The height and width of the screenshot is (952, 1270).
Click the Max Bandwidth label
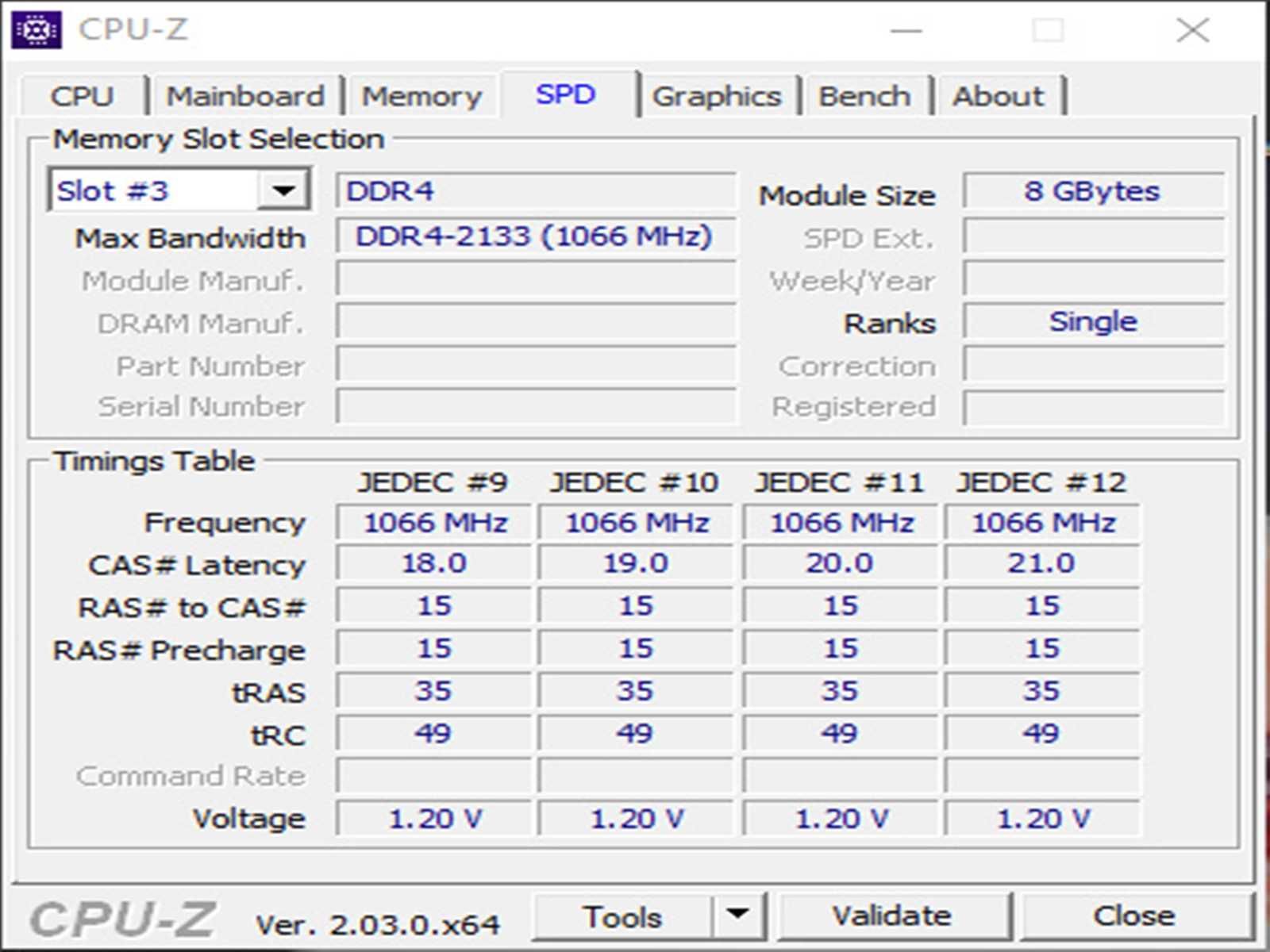[190, 238]
